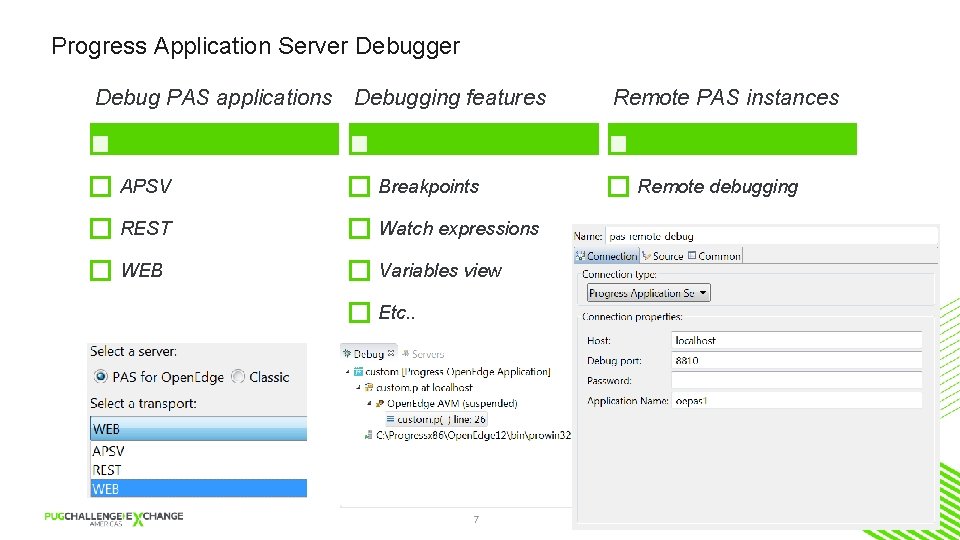Image resolution: width=960 pixels, height=540 pixels.
Task: Close the Debug view tab
Action: [x=391, y=353]
